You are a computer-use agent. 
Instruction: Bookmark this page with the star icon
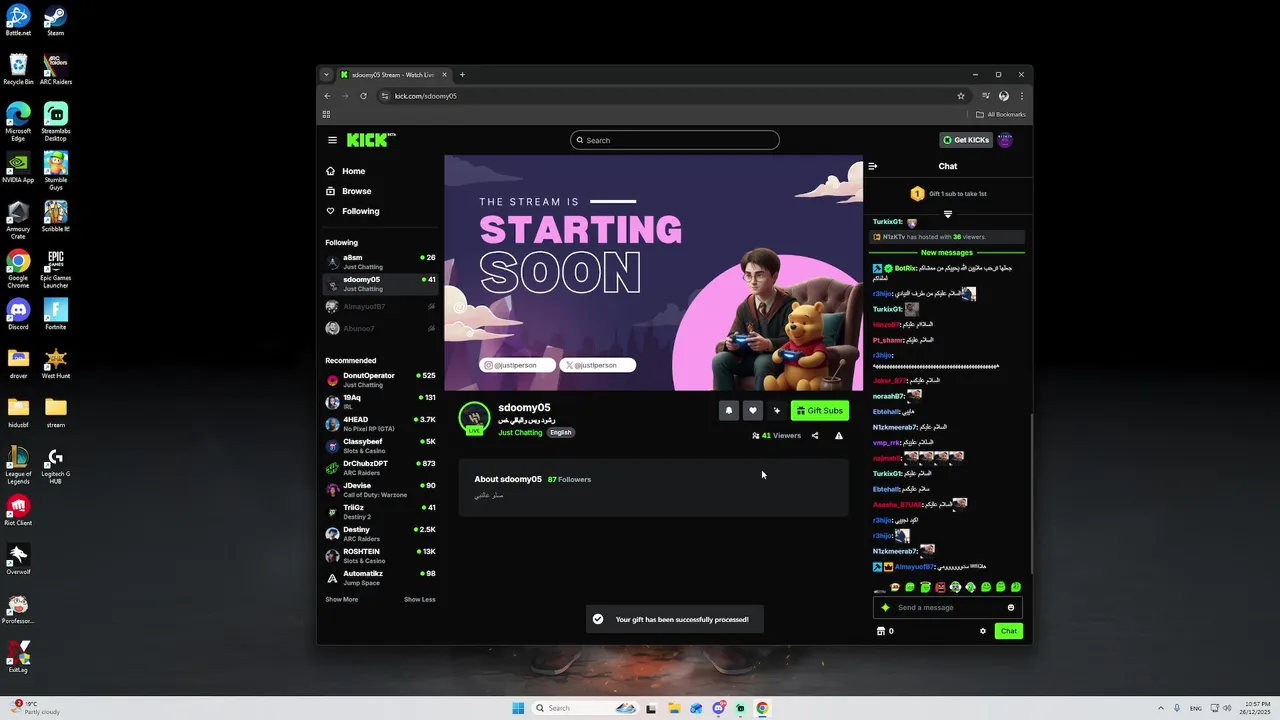pyautogui.click(x=961, y=96)
